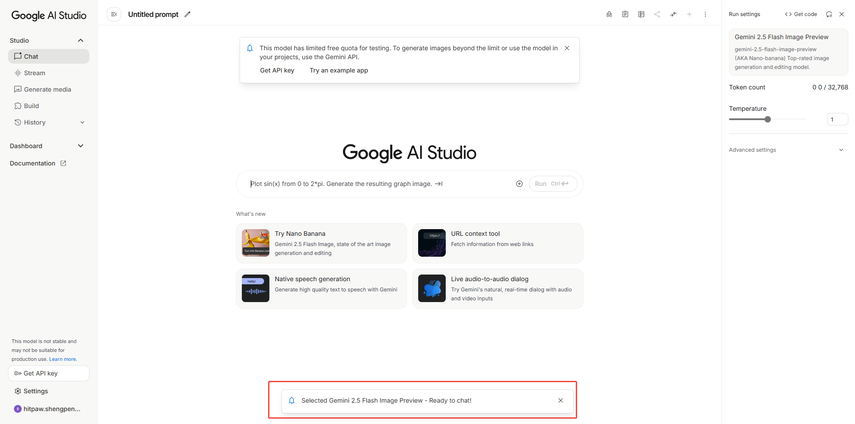
Task: Expand Advanced settings
Action: [x=788, y=150]
